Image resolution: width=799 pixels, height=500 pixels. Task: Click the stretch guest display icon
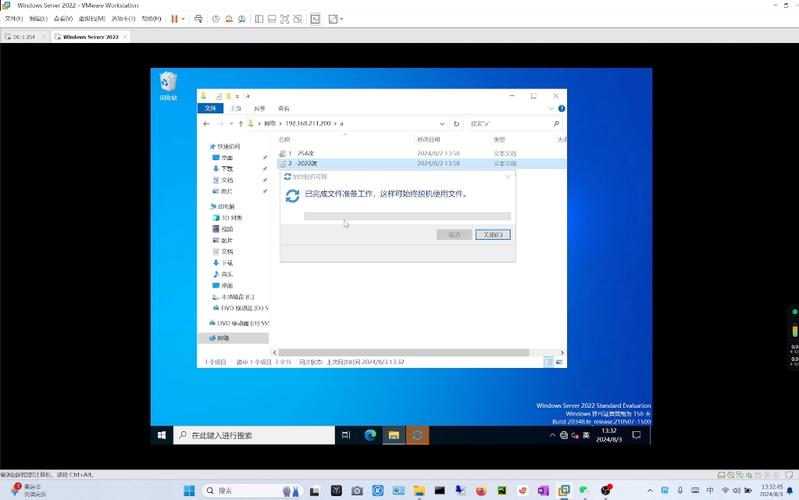click(x=333, y=19)
